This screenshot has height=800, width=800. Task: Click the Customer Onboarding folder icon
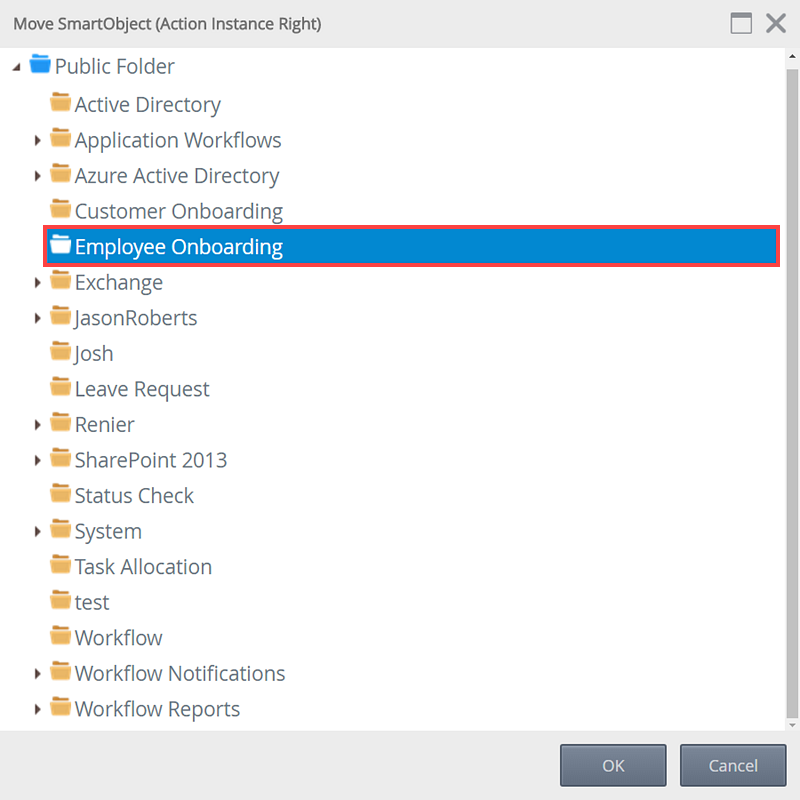(61, 211)
